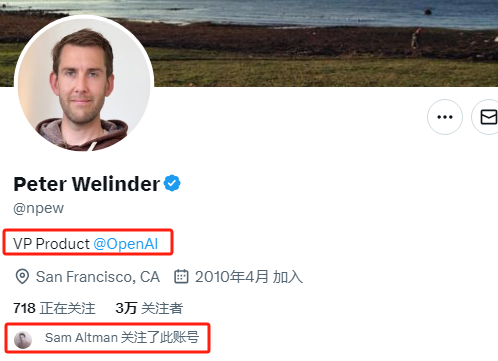Open the 3万 关注者 followers list
The image size is (498, 361).
point(149,308)
